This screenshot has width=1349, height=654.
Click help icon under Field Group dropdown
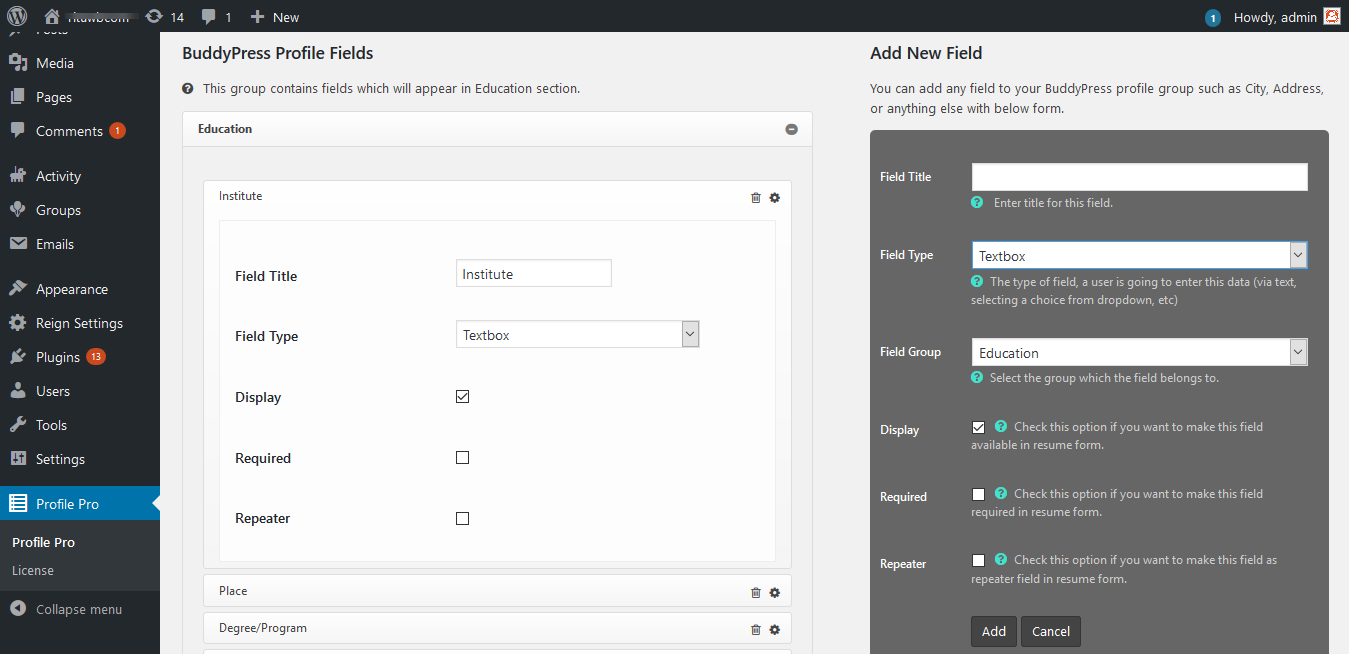pyautogui.click(x=977, y=378)
